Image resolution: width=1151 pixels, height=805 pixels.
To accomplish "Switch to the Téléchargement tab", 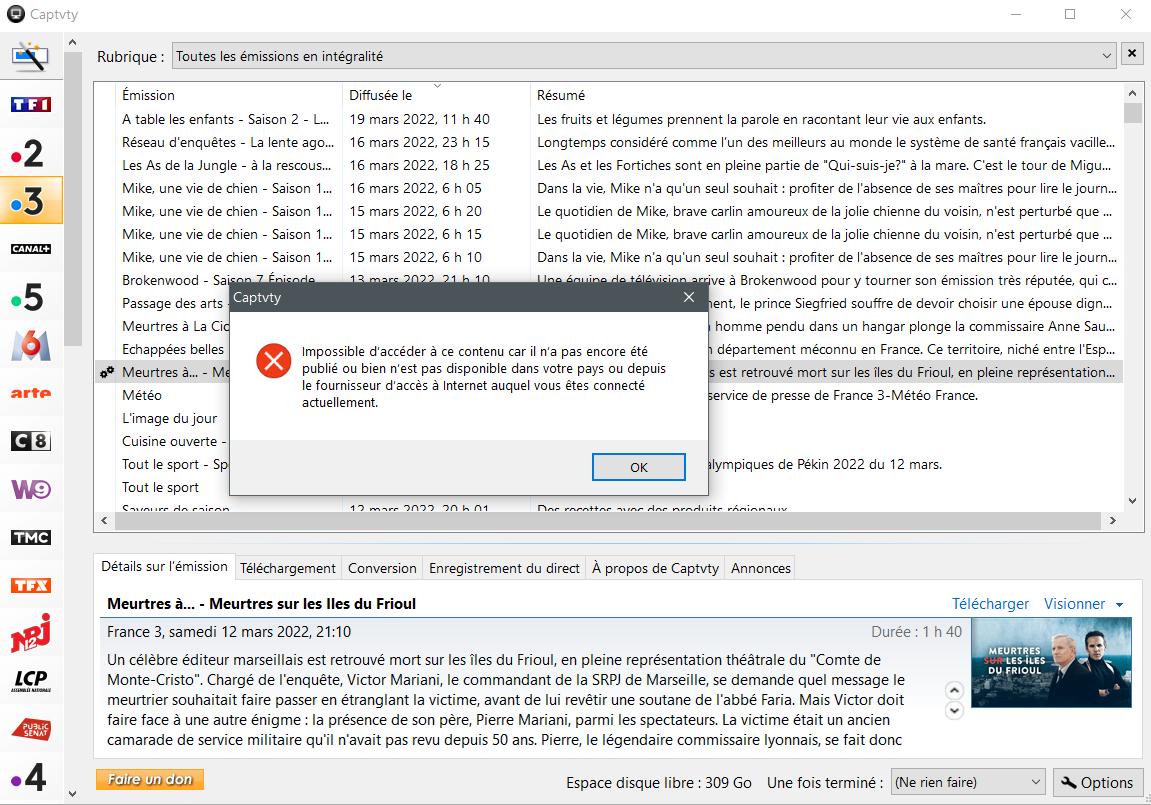I will (288, 568).
